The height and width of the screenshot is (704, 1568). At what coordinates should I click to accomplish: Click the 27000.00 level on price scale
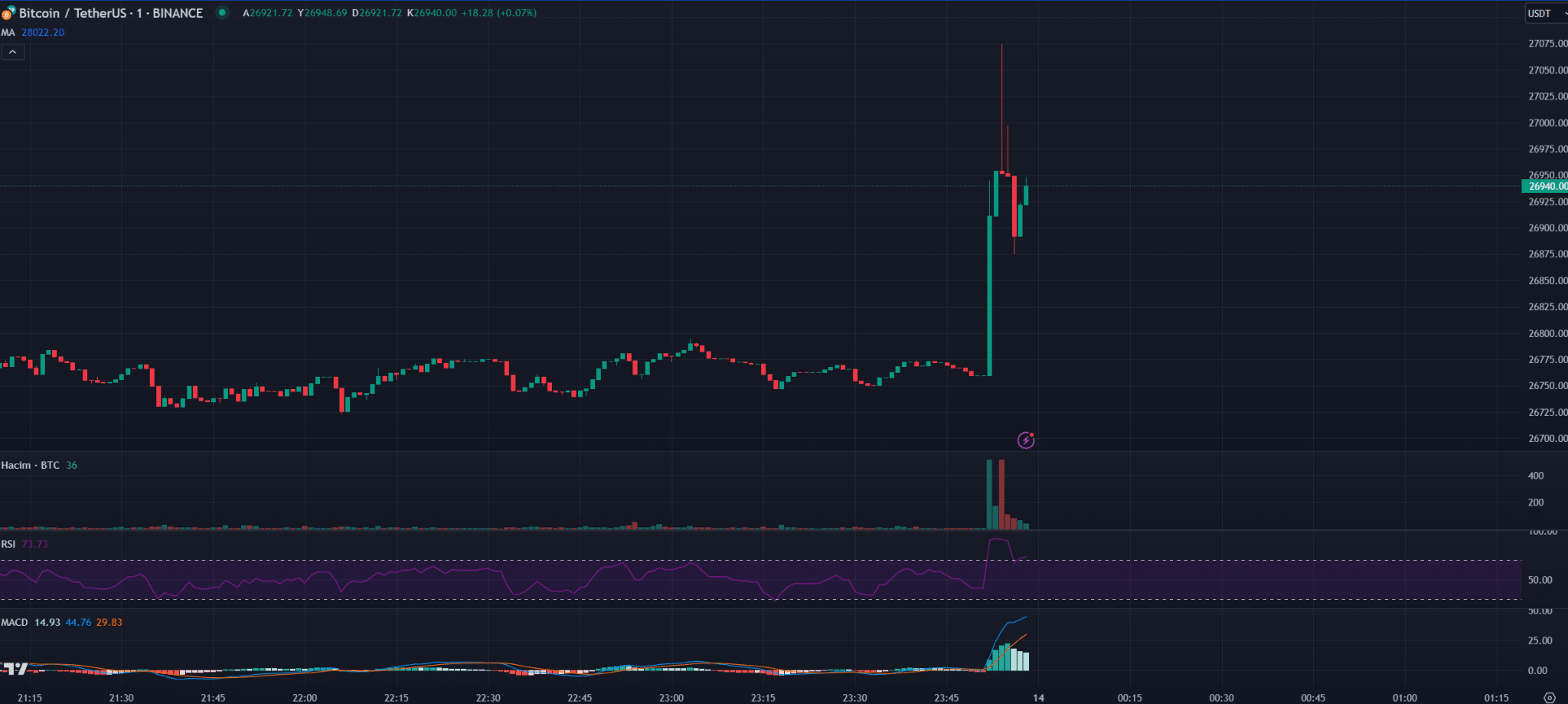[1547, 123]
